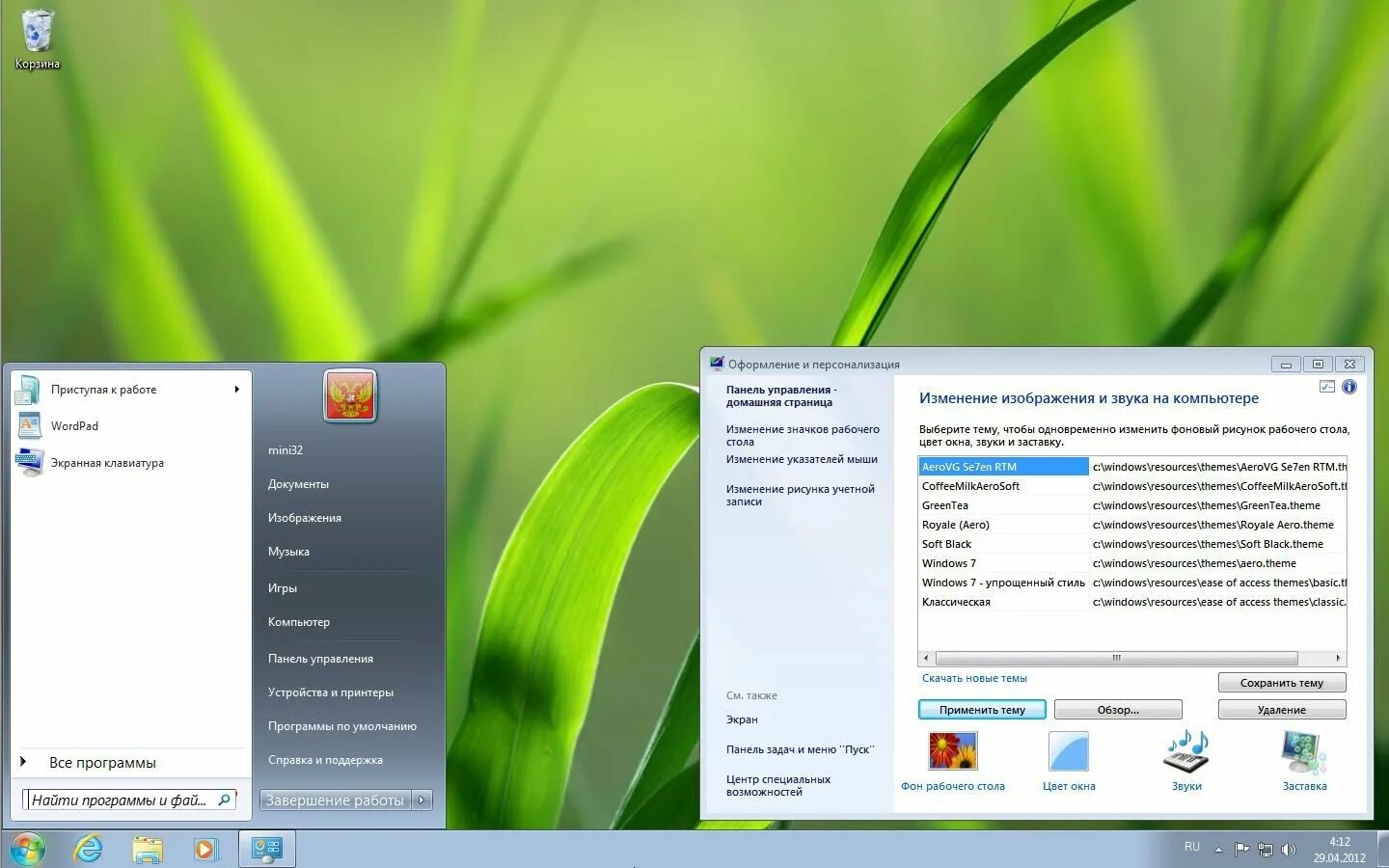Open Панель задач и меню "Пуск" link
Viewport: 1389px width, 868px height.
(800, 749)
